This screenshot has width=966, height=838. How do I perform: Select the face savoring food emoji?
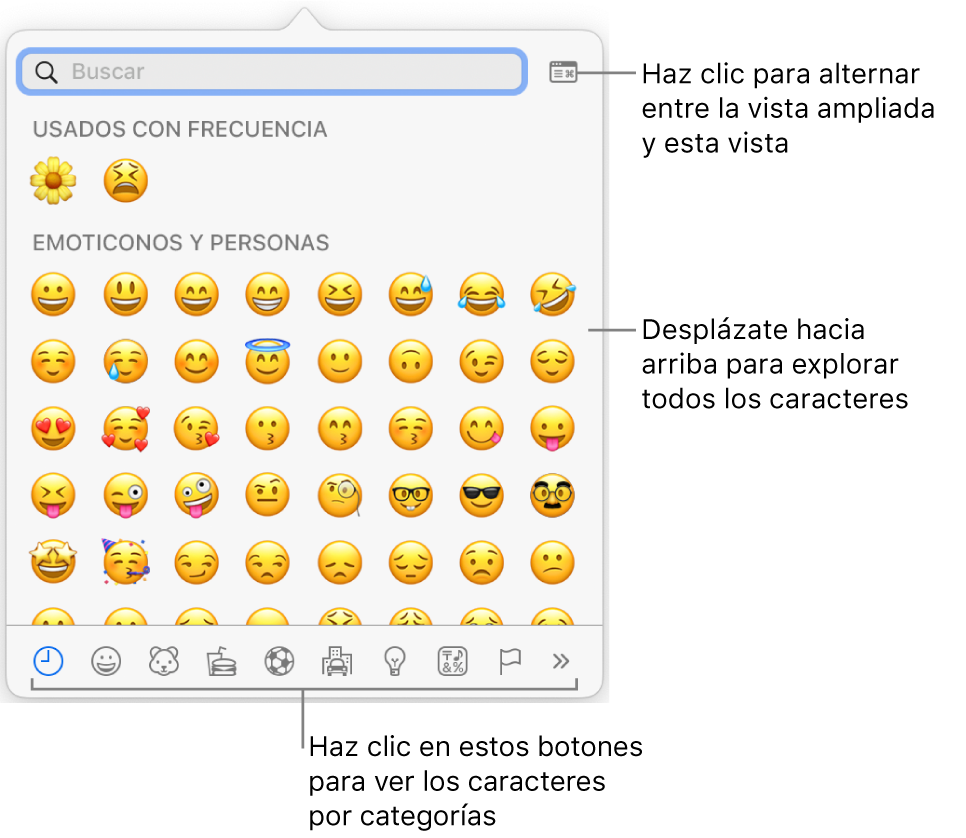(482, 428)
